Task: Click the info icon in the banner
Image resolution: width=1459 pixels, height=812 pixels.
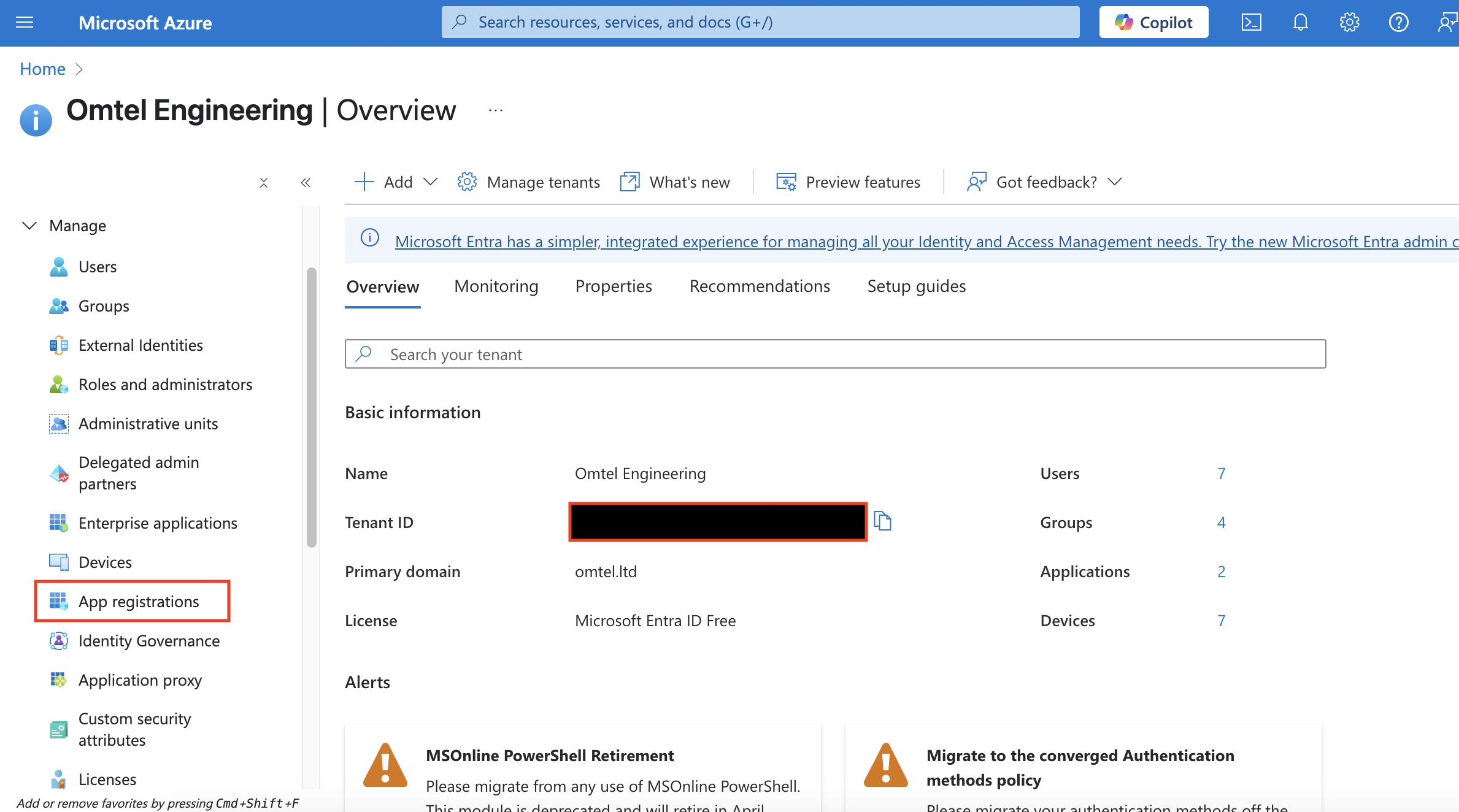Action: (x=370, y=238)
